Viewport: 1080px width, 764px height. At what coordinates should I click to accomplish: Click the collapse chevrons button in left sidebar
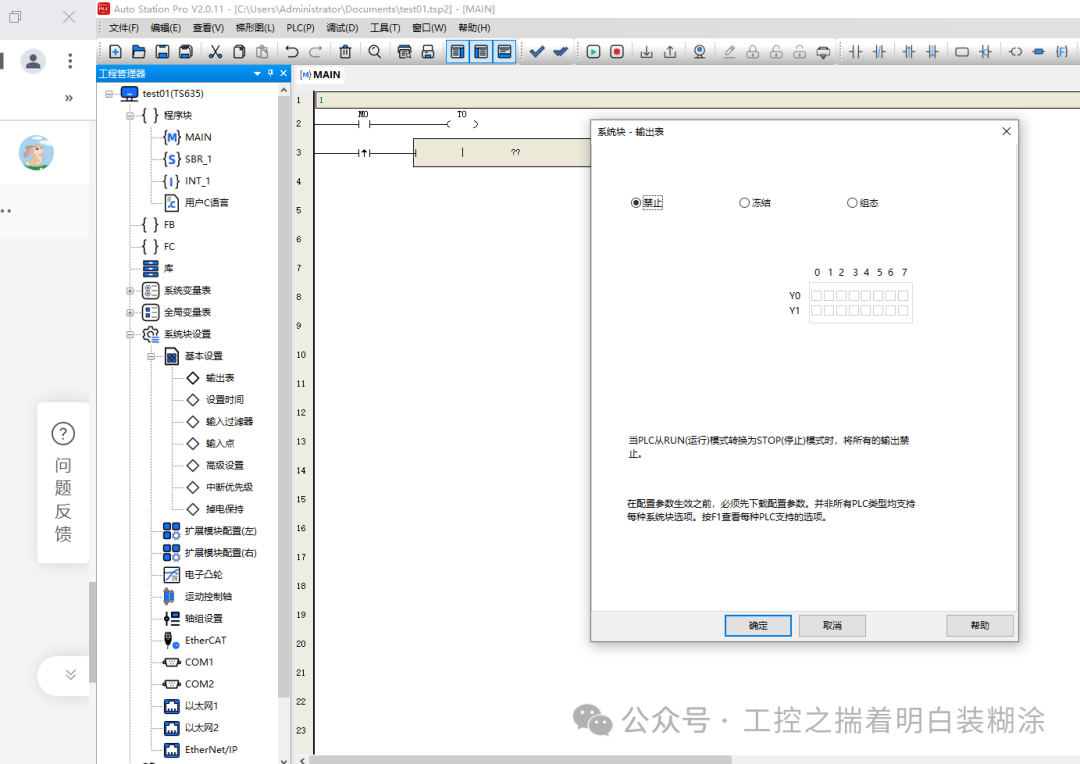pos(70,674)
